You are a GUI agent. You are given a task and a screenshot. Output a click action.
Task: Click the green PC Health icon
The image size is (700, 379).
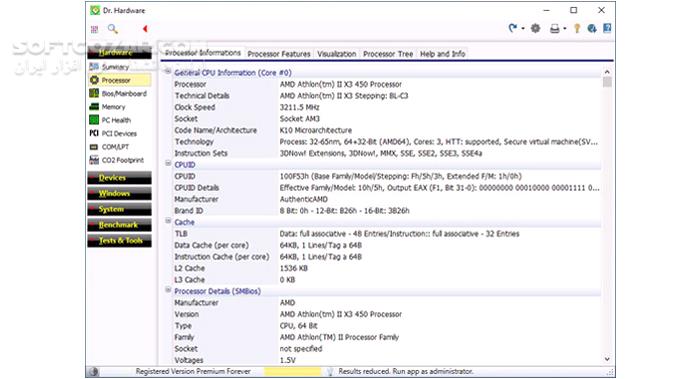coord(94,120)
